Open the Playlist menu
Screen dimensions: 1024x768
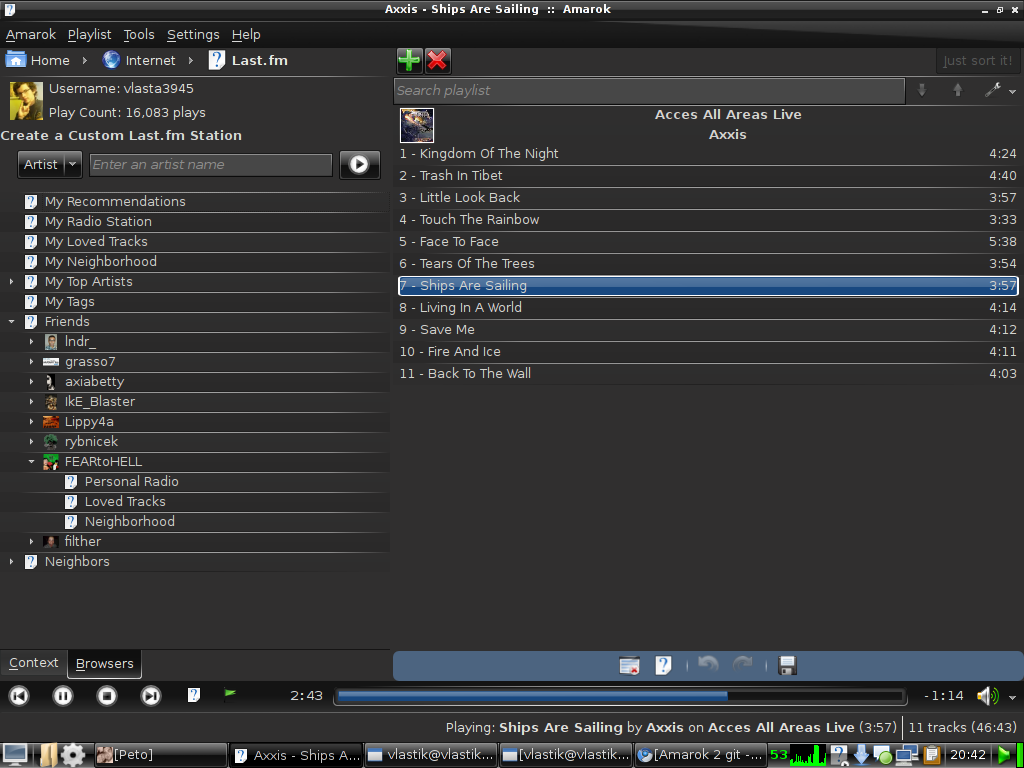[x=89, y=35]
